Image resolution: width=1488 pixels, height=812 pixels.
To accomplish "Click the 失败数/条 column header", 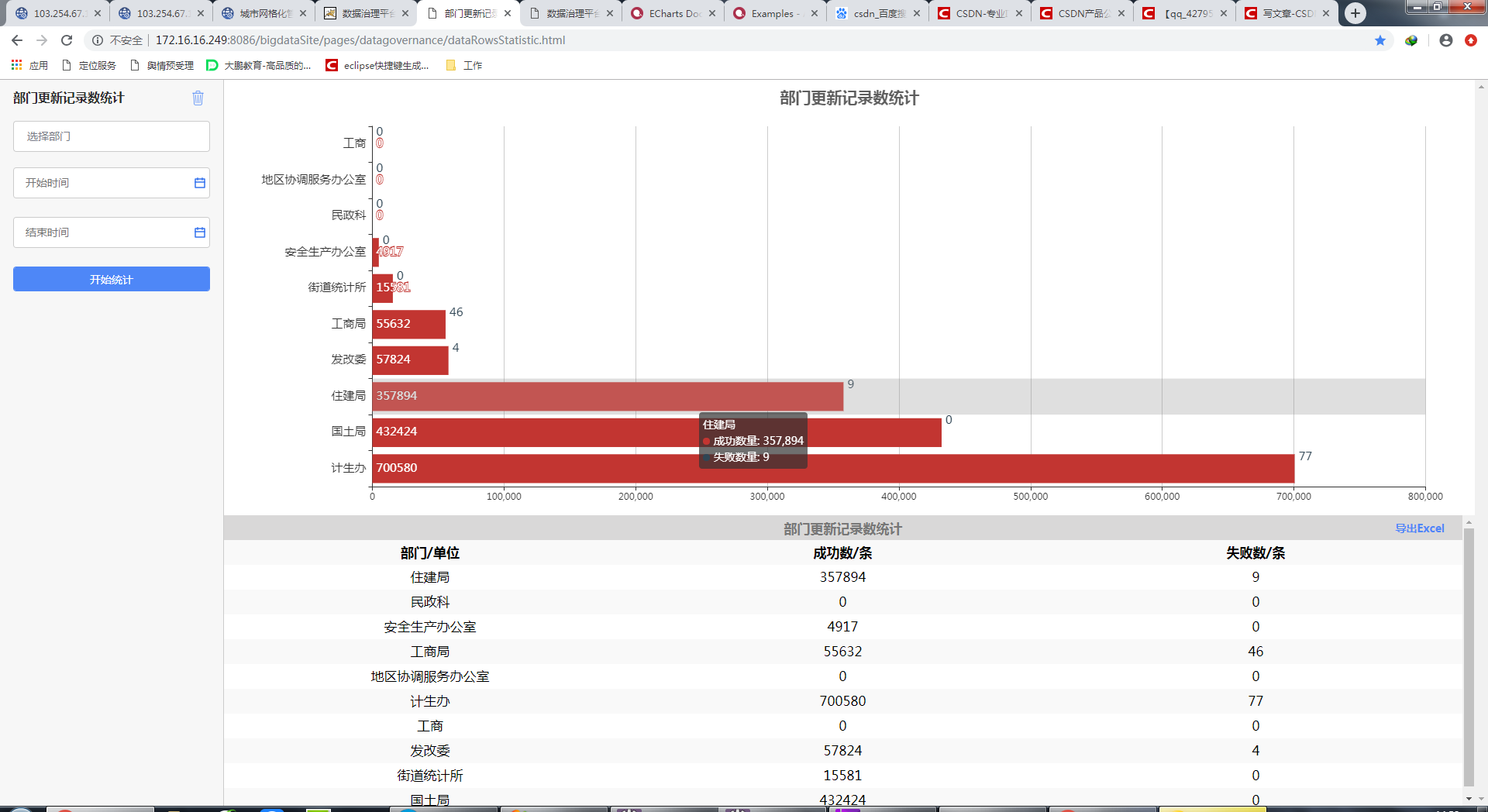I will 1255,553.
